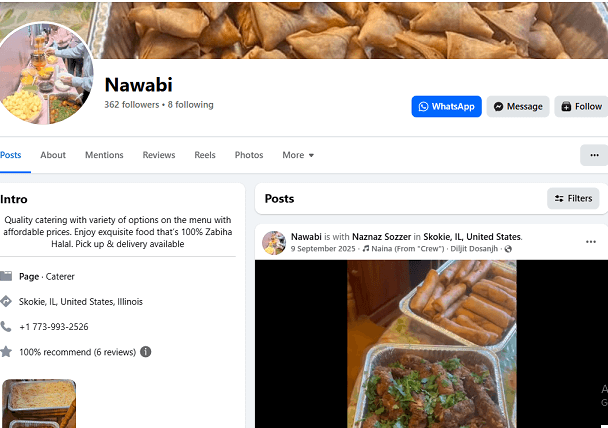This screenshot has height=428, width=608.
Task: Open the food tray photo thumbnail
Action: [38, 403]
